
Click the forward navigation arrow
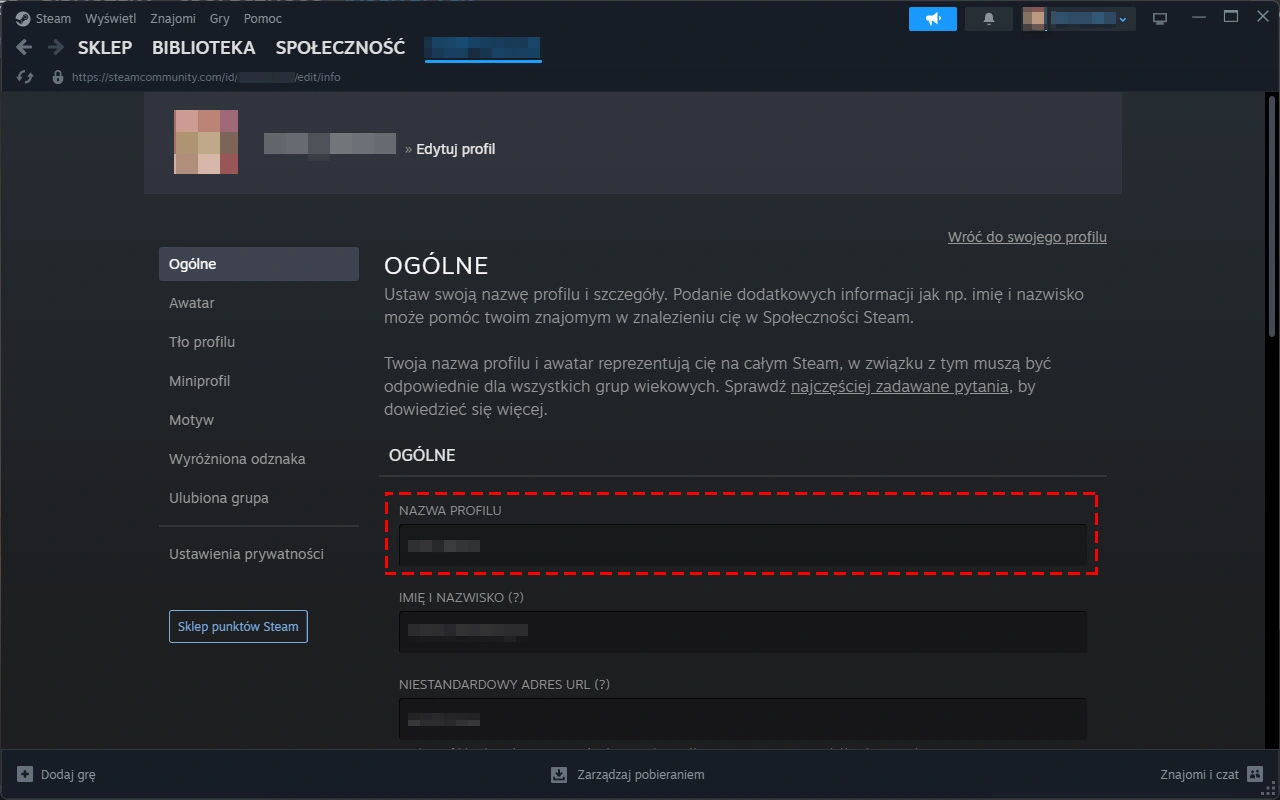coord(56,47)
